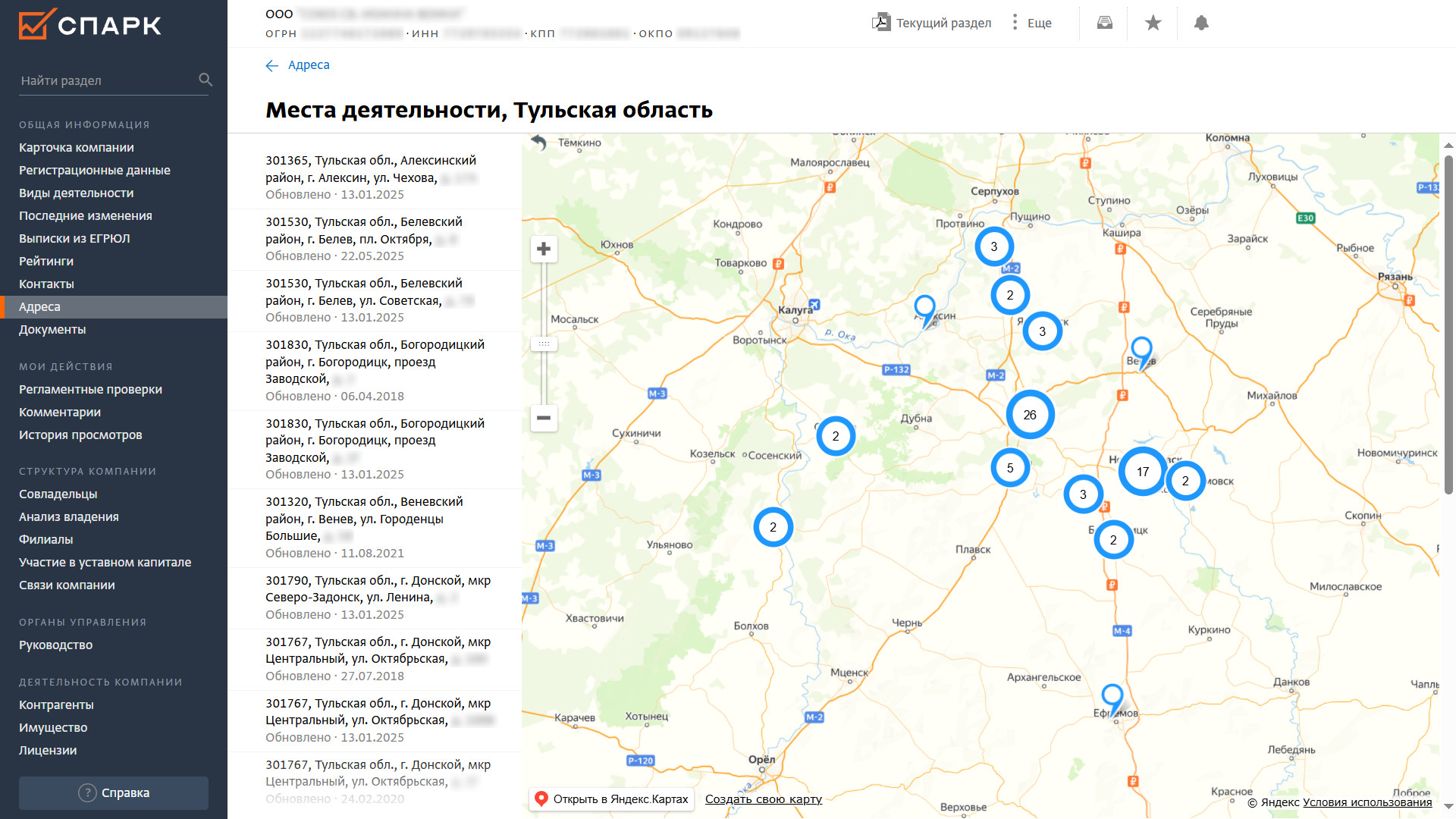1456x819 pixels.
Task: Click the search magnifier icon in sidebar
Action: (206, 80)
